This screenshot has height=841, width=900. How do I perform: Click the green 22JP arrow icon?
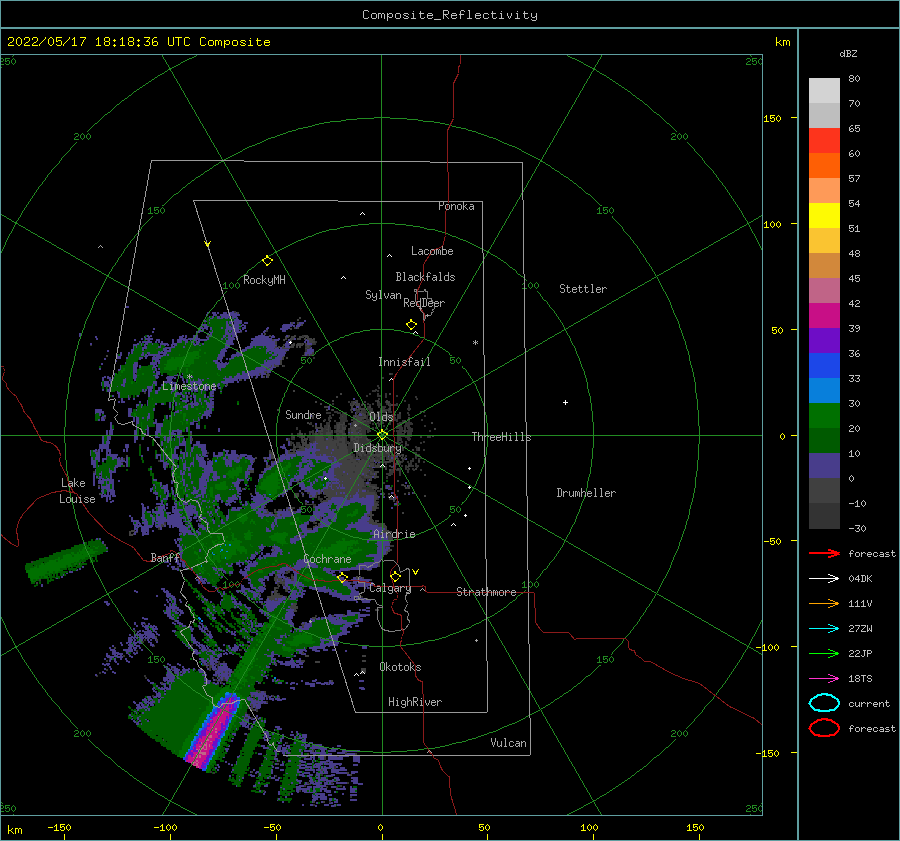(x=824, y=653)
